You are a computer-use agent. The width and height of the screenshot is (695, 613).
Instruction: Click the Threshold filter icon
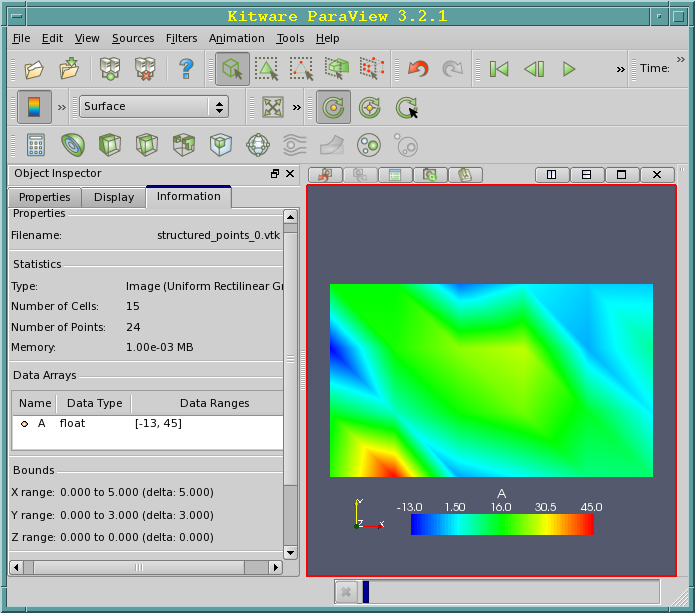coord(184,145)
